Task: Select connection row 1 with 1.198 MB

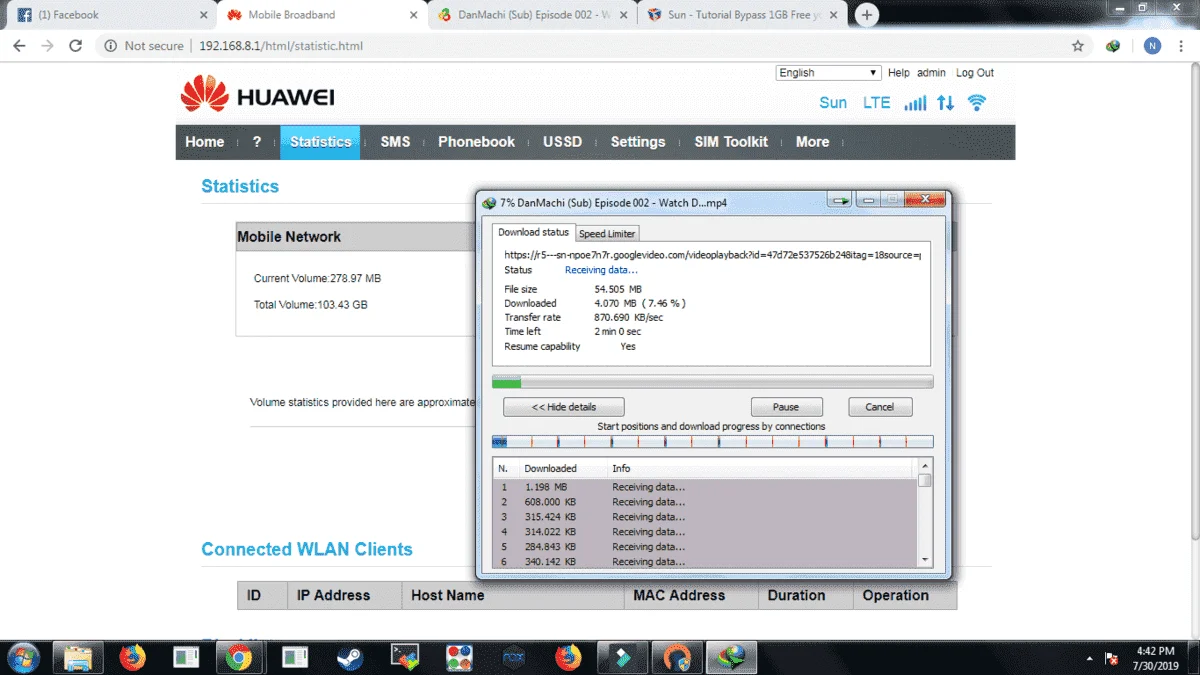Action: [x=705, y=487]
